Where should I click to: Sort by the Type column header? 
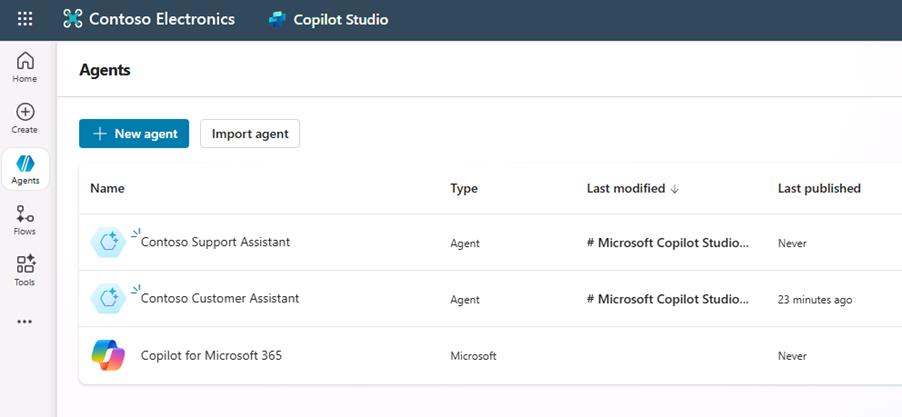pos(464,188)
